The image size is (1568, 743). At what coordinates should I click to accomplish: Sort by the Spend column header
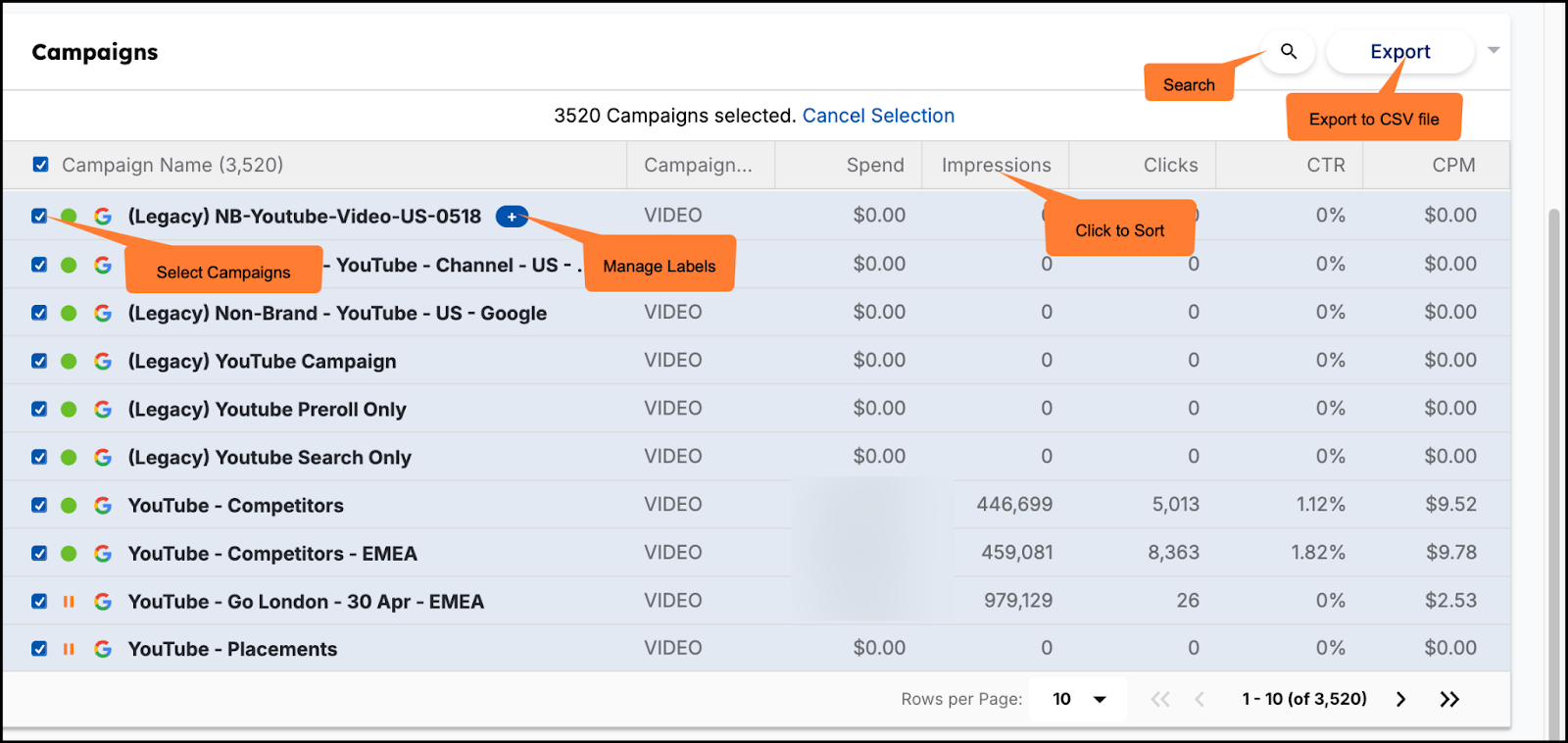click(x=875, y=165)
